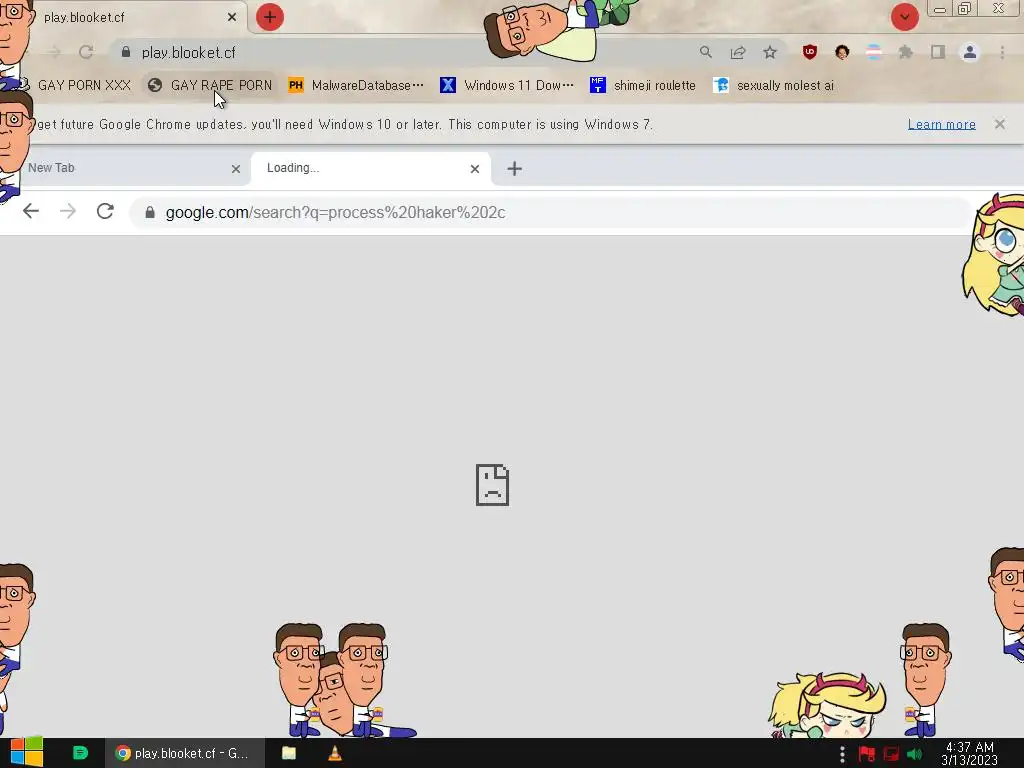This screenshot has width=1024, height=768.
Task: Open the green app icon on taskbar
Action: [80, 753]
